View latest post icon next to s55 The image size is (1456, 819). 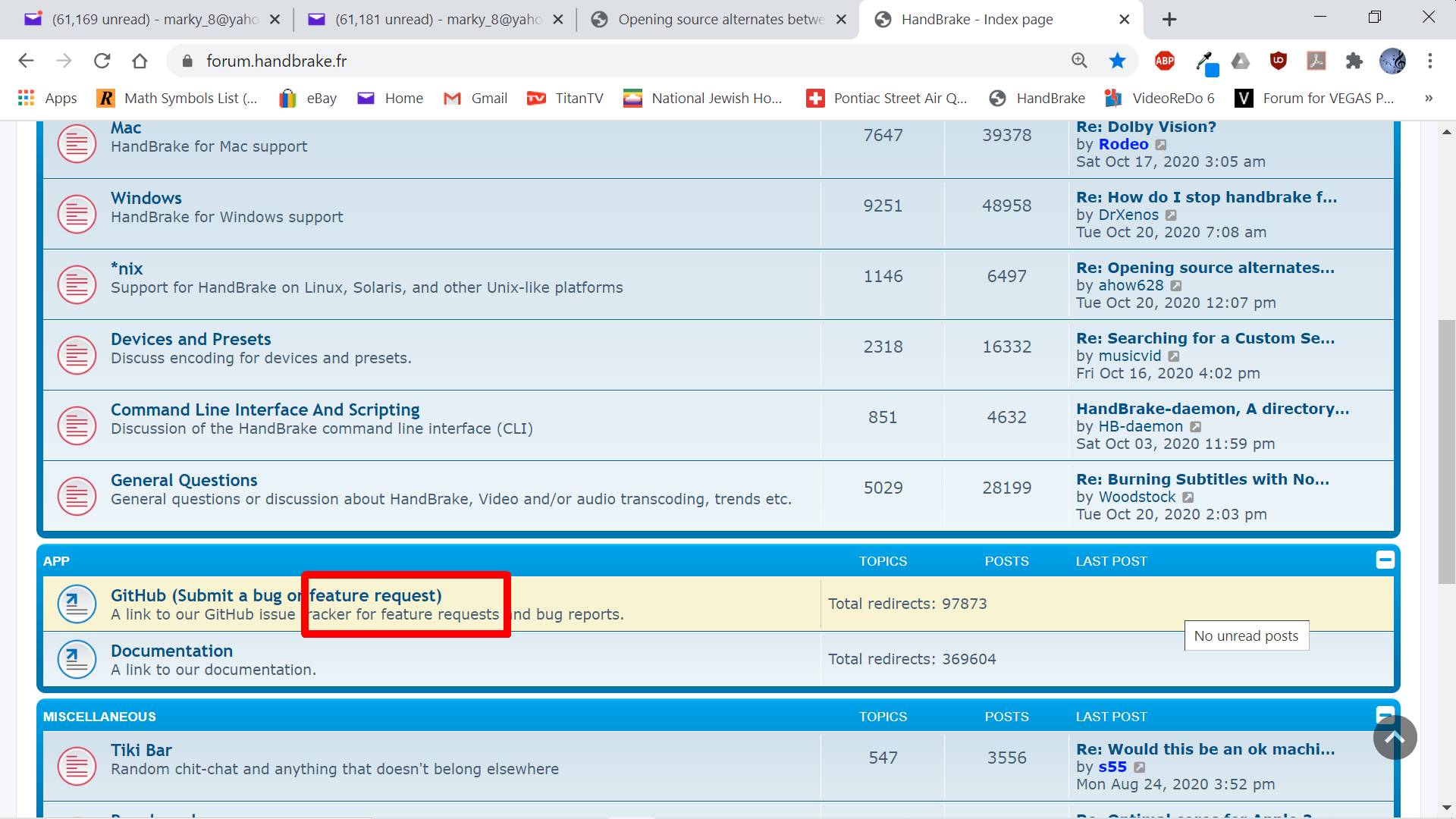pyautogui.click(x=1140, y=767)
